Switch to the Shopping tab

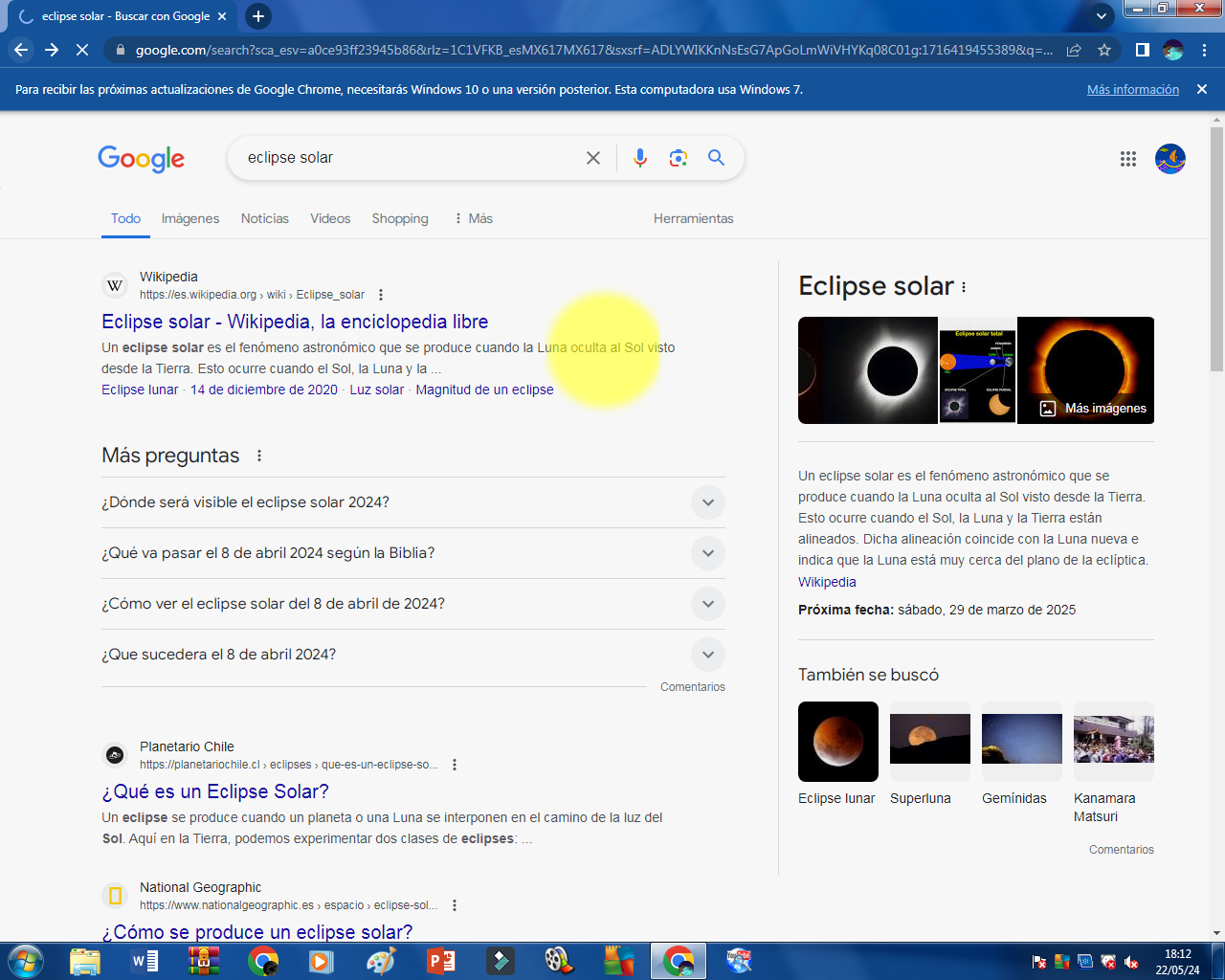(x=400, y=218)
